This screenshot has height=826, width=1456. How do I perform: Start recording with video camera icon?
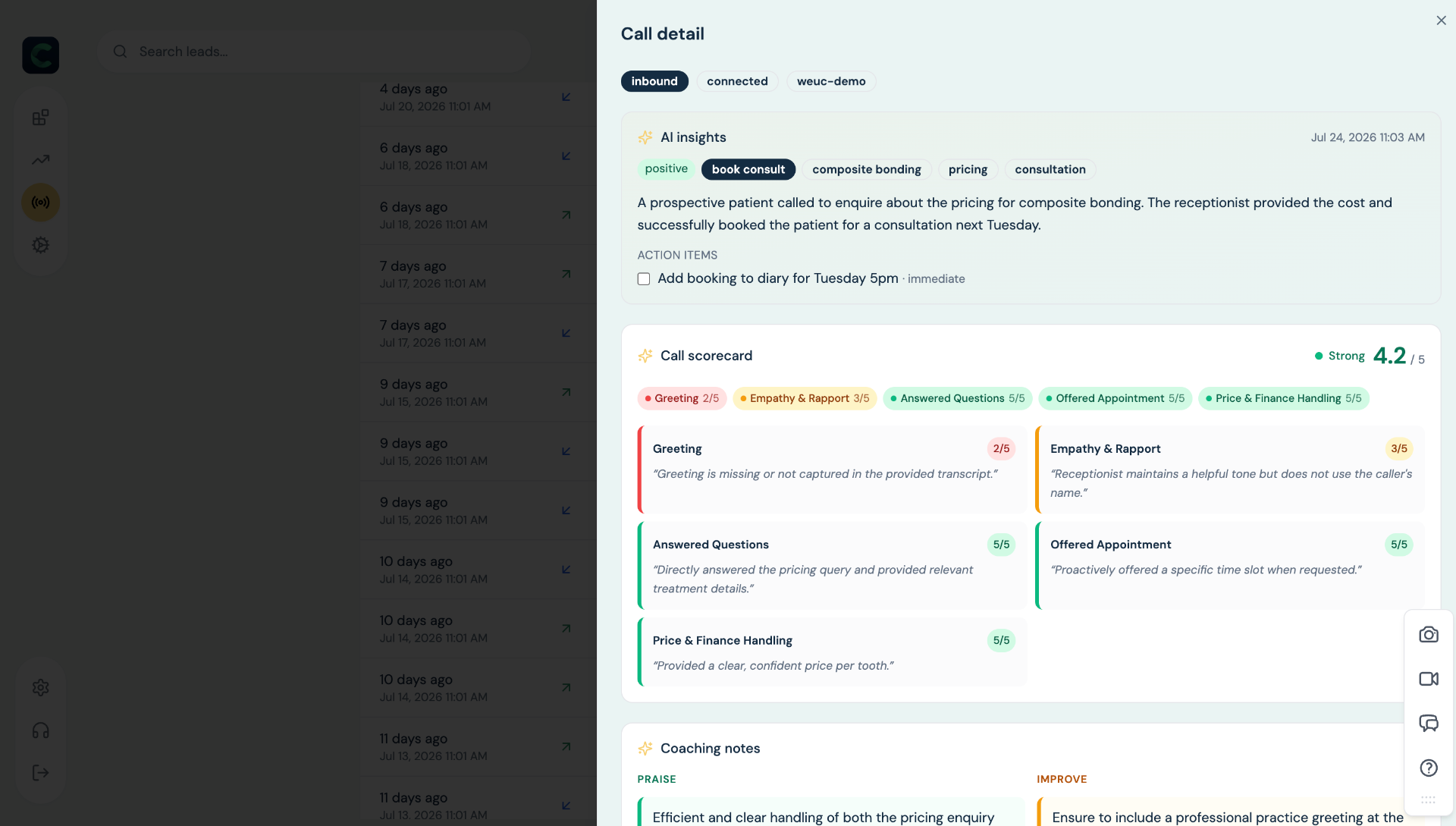[x=1429, y=679]
